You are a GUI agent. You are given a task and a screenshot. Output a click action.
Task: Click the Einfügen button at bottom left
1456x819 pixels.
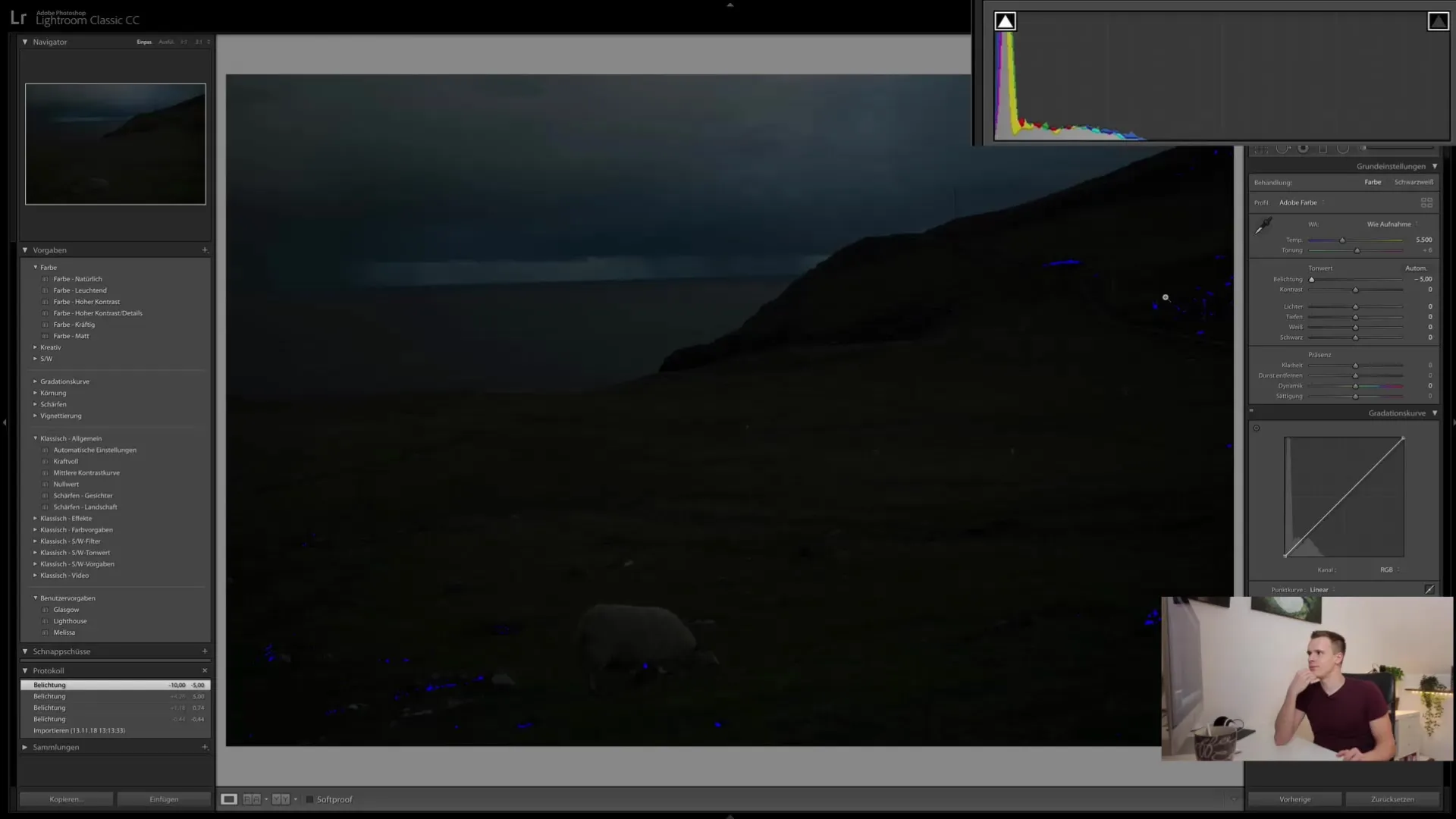point(163,799)
